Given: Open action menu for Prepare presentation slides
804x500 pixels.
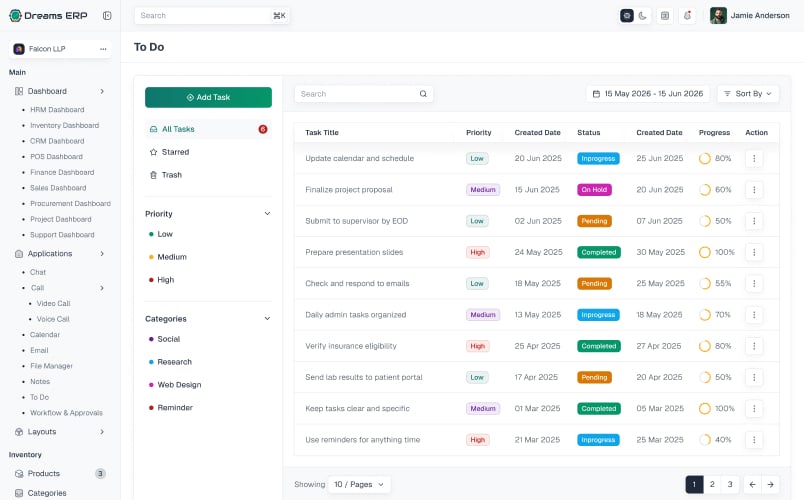Looking at the screenshot, I should click(754, 252).
